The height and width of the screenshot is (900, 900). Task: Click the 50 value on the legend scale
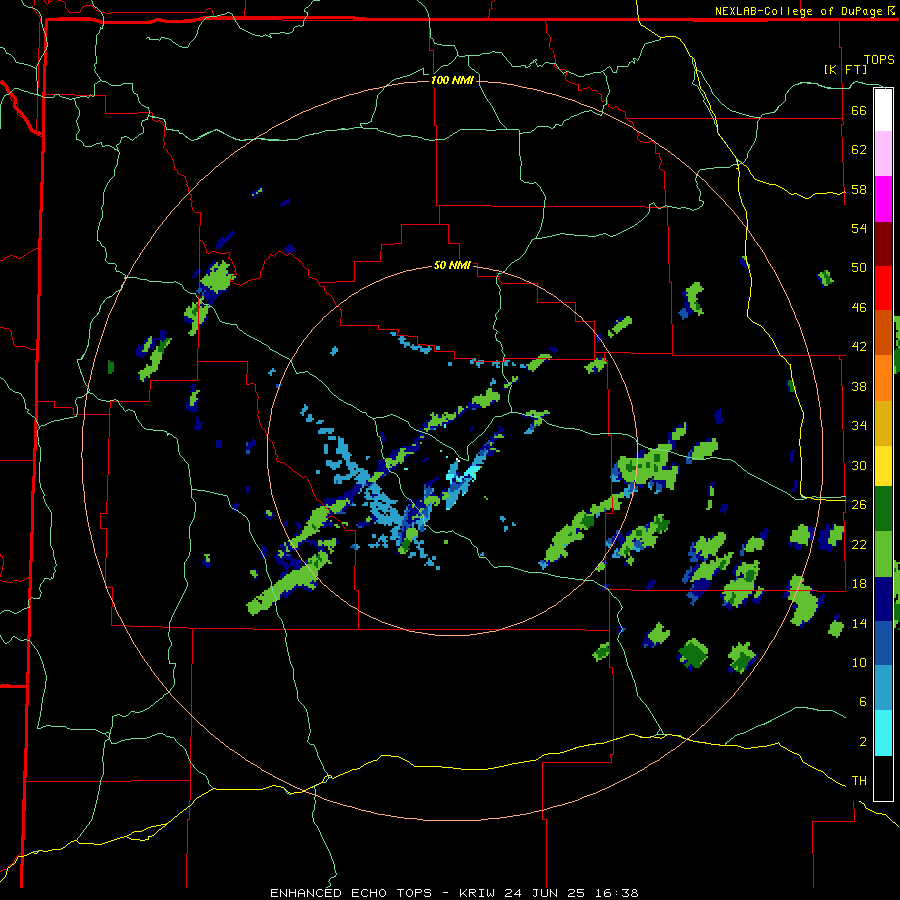(859, 267)
